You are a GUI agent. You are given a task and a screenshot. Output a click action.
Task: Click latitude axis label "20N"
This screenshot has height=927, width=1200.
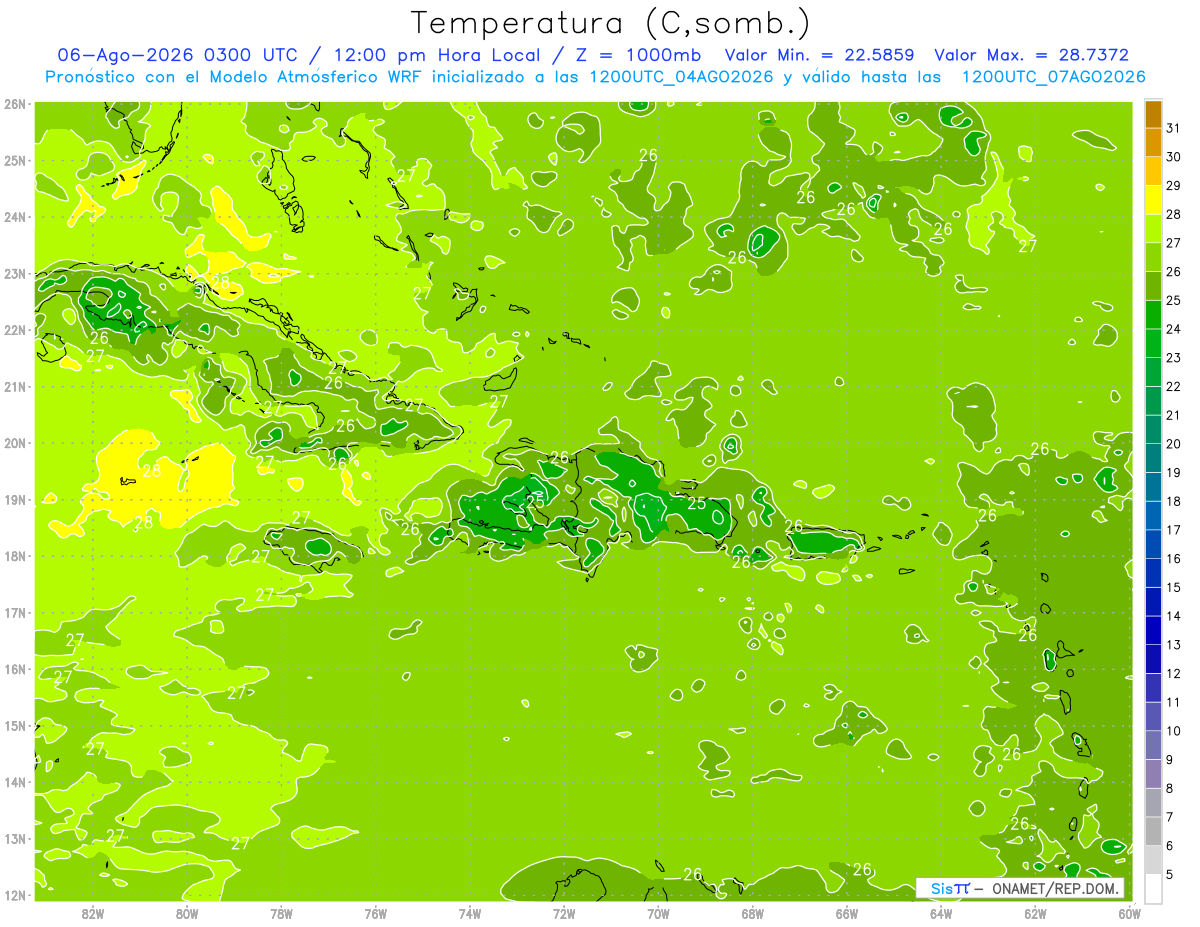(x=16, y=443)
